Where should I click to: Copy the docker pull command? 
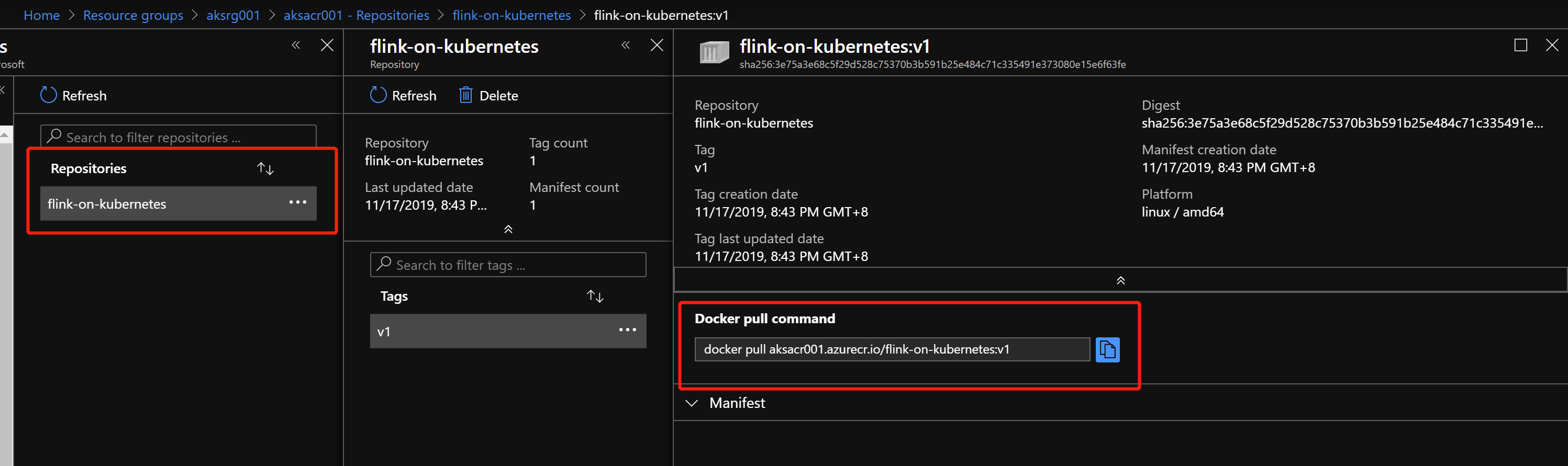[1107, 350]
